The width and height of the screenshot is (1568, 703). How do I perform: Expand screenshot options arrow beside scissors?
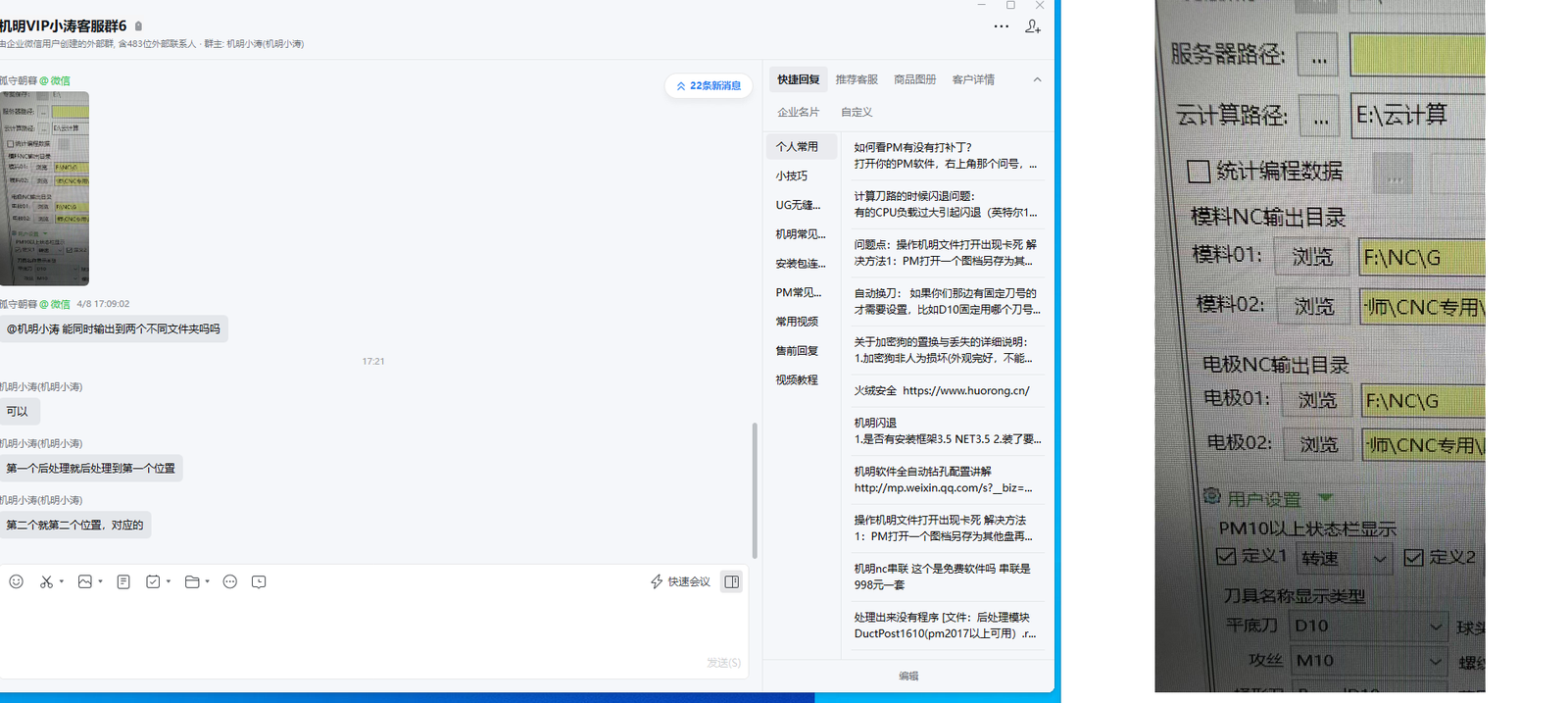pyautogui.click(x=62, y=581)
